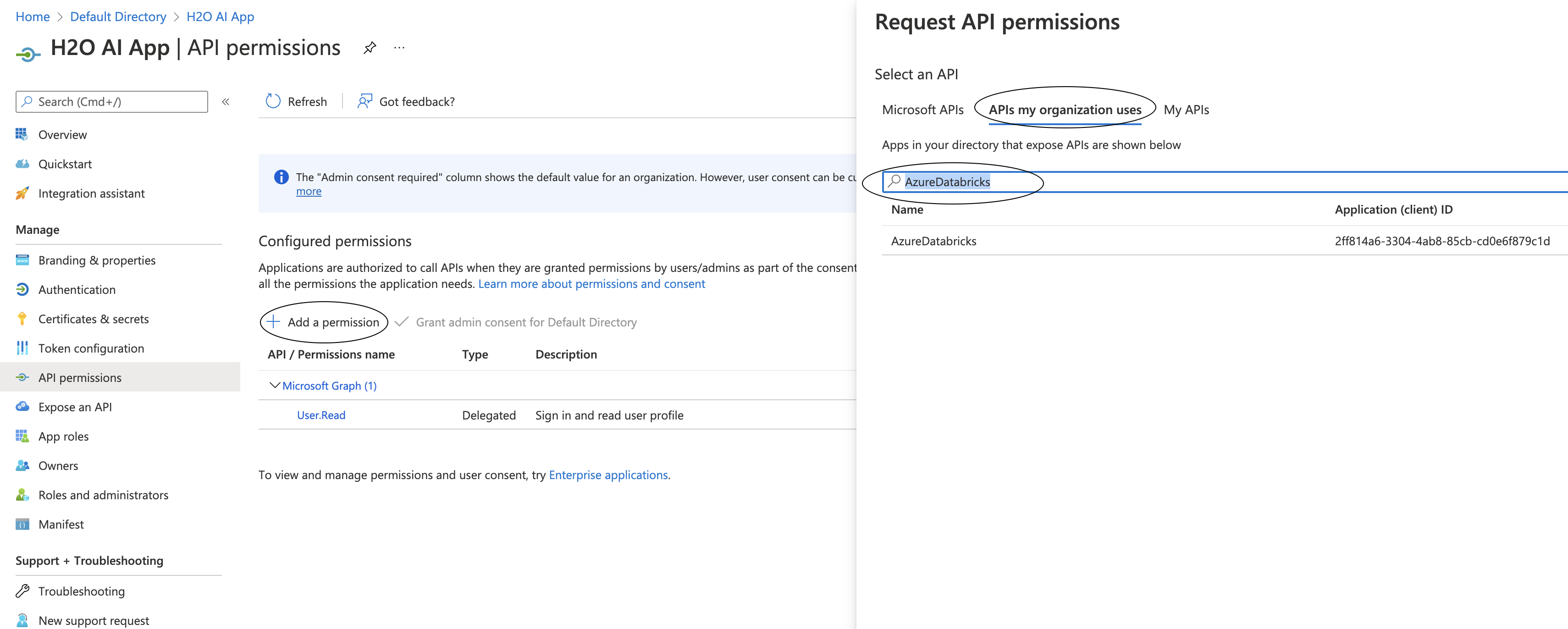Image resolution: width=1568 pixels, height=629 pixels.
Task: Go to Integration assistant page
Action: pyautogui.click(x=91, y=193)
